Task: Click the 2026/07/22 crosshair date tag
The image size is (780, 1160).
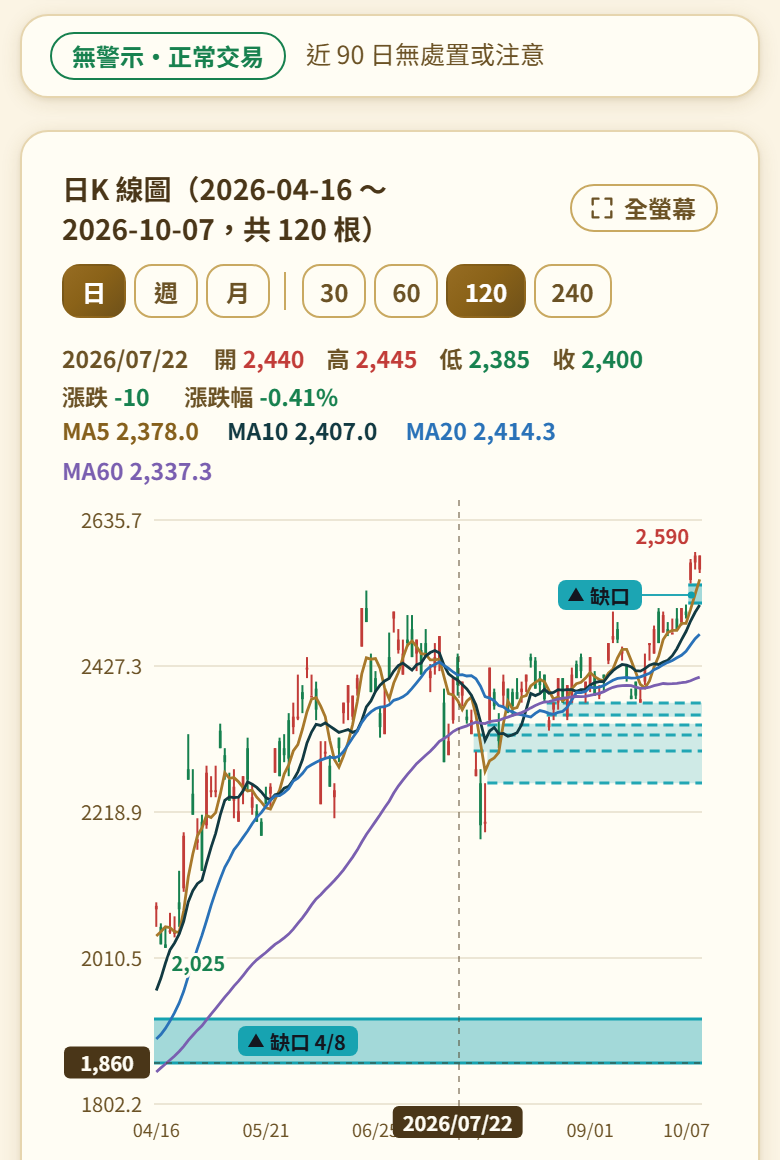Action: click(x=457, y=1123)
